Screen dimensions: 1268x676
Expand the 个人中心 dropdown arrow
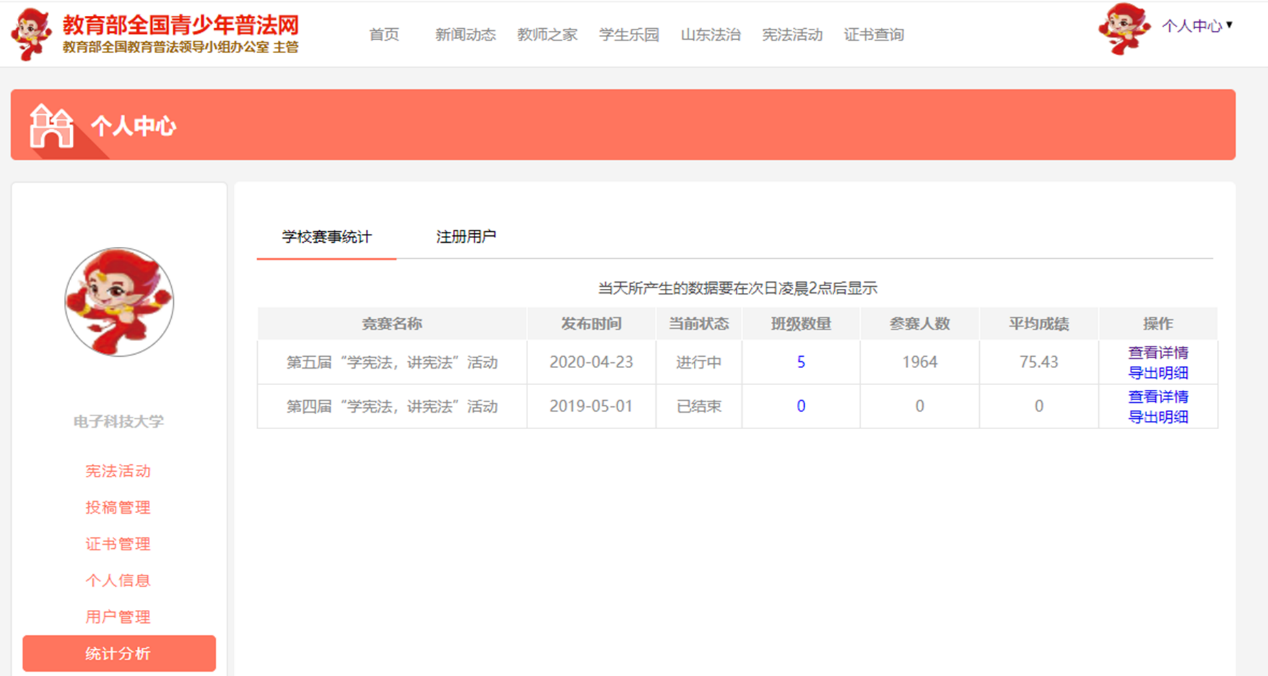1229,25
